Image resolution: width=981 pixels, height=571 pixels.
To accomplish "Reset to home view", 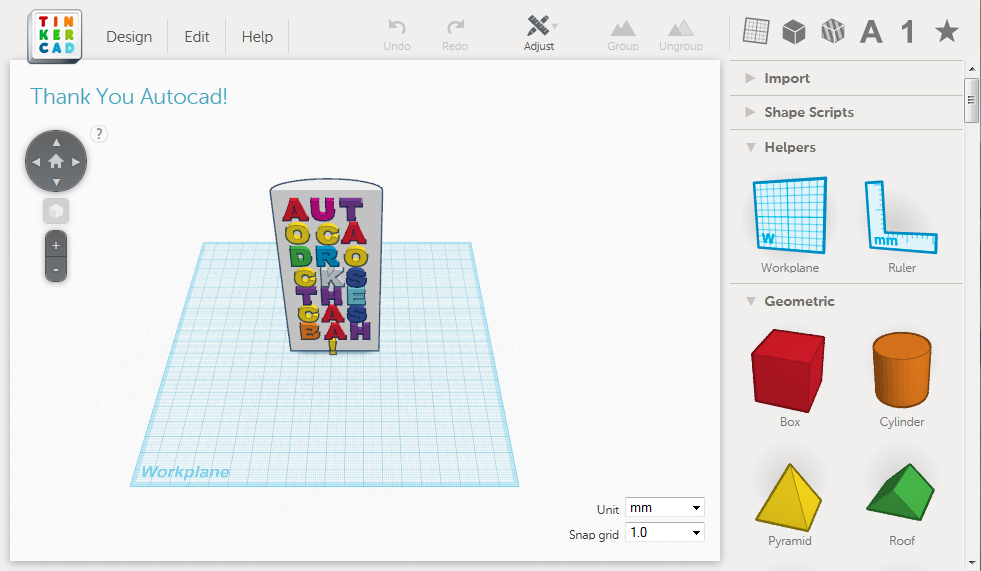I will click(x=56, y=161).
